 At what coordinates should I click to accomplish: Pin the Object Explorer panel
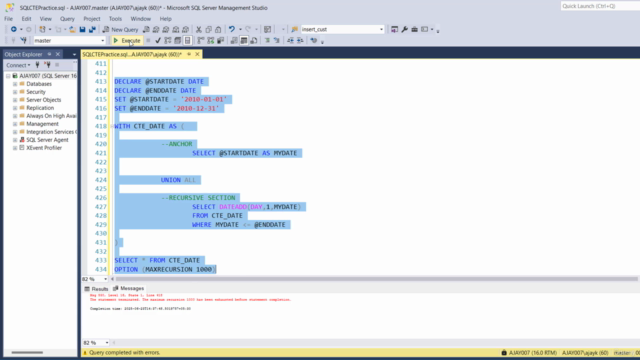[49, 54]
